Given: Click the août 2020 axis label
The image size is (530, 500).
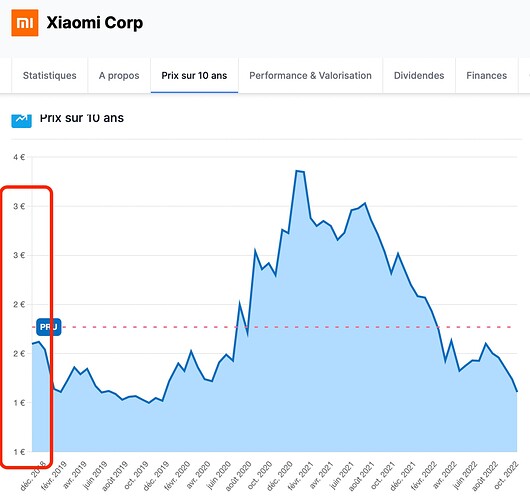Looking at the screenshot, I should coord(239,476).
